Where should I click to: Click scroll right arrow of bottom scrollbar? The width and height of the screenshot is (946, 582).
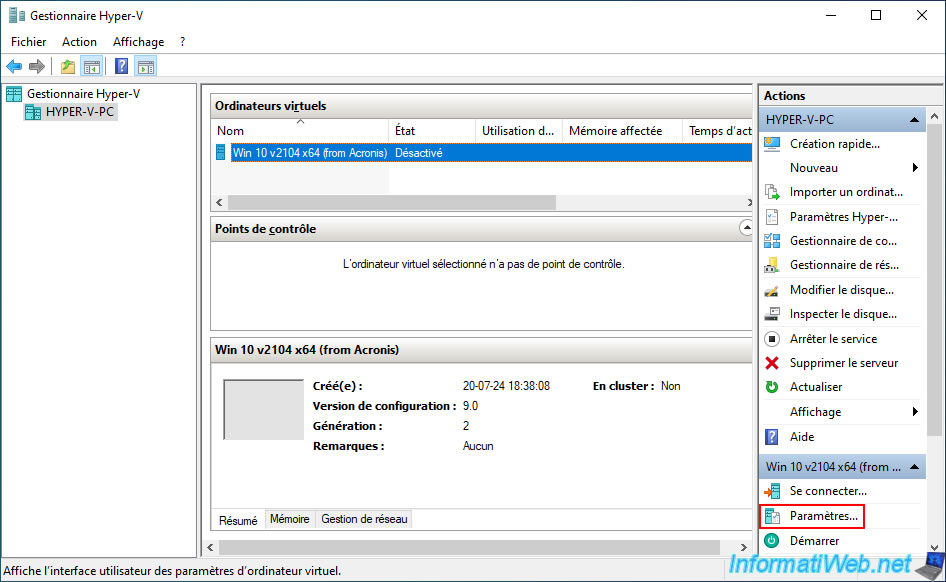point(743,547)
